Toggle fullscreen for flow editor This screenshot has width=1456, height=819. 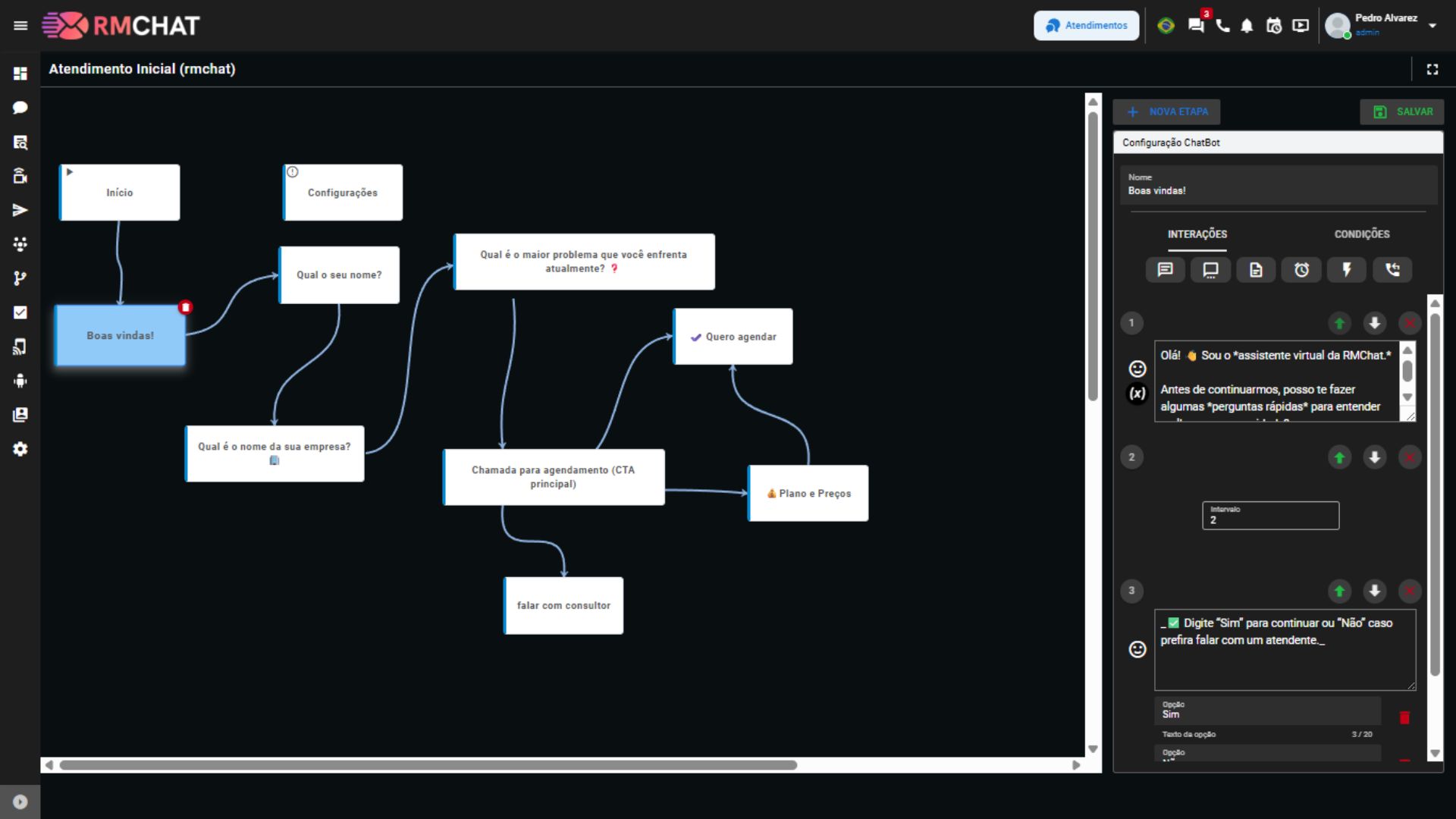coord(1432,69)
